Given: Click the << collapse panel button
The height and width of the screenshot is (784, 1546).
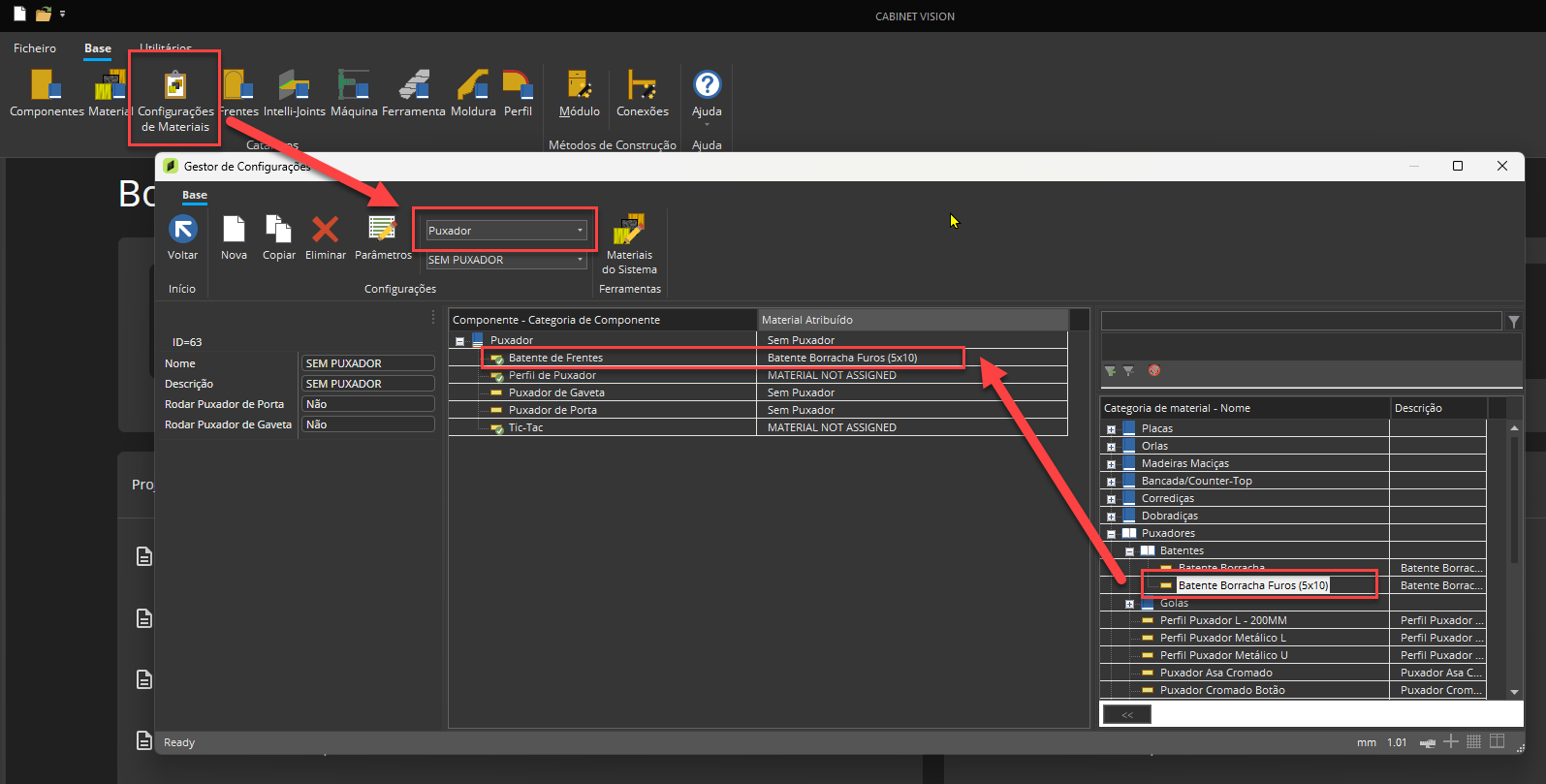Looking at the screenshot, I should tap(1126, 714).
